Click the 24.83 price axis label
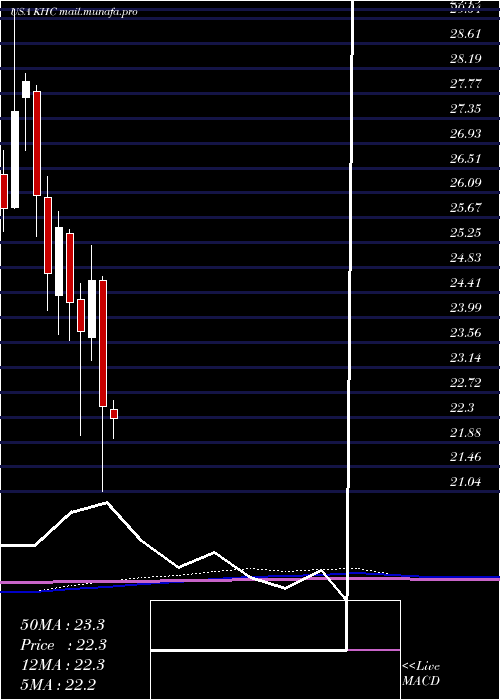Image resolution: width=500 pixels, height=700 pixels. point(465,258)
